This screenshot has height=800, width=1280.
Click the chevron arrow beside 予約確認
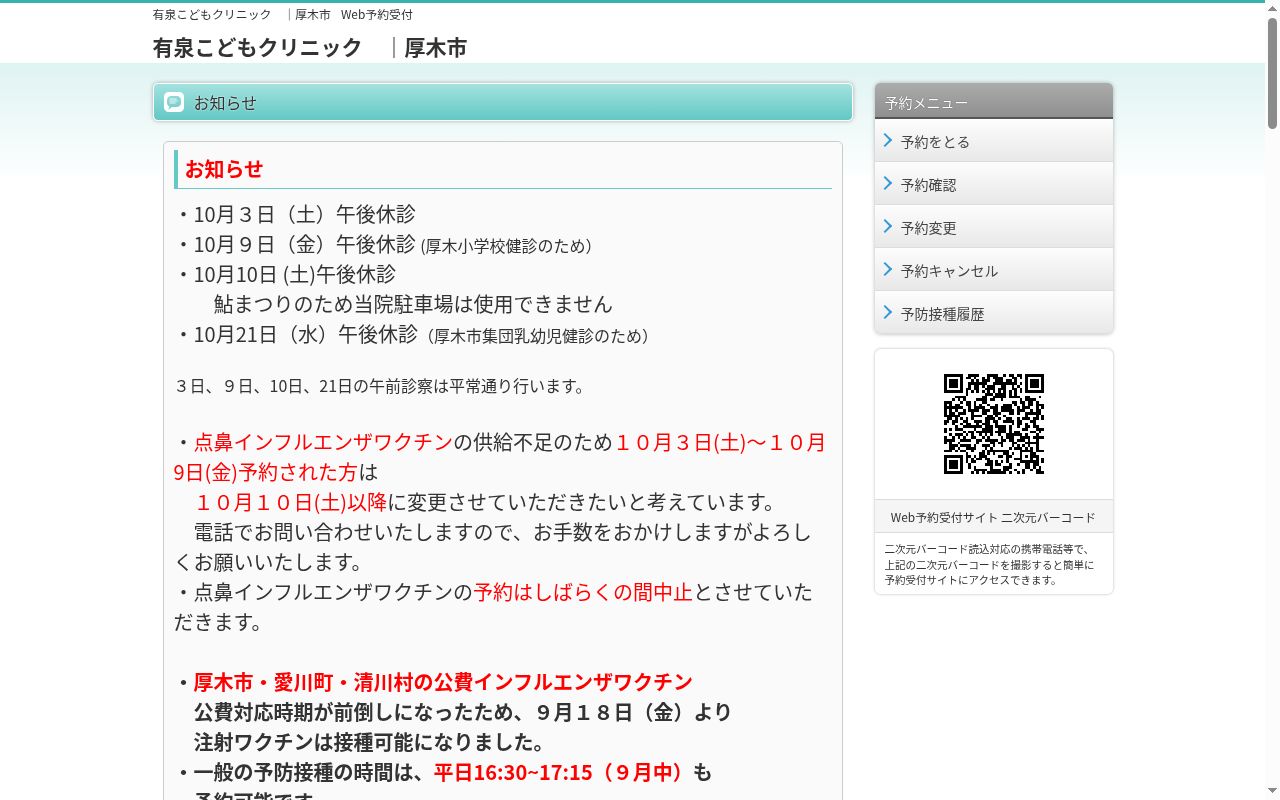pos(888,183)
